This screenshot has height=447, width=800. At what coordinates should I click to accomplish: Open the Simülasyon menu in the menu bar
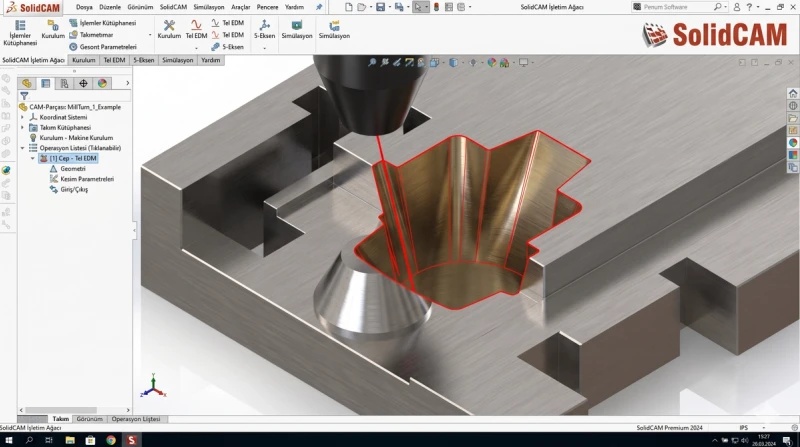pos(209,7)
